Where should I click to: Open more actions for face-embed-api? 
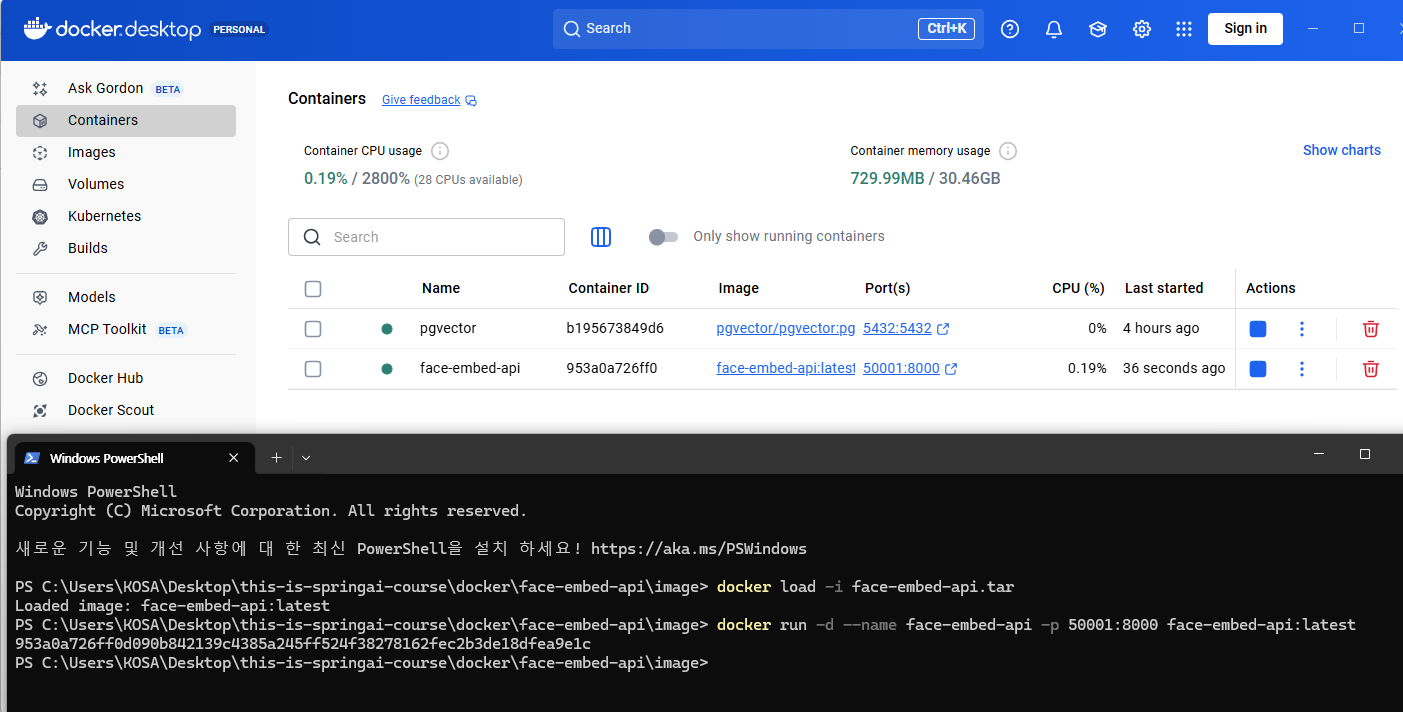click(x=1301, y=369)
